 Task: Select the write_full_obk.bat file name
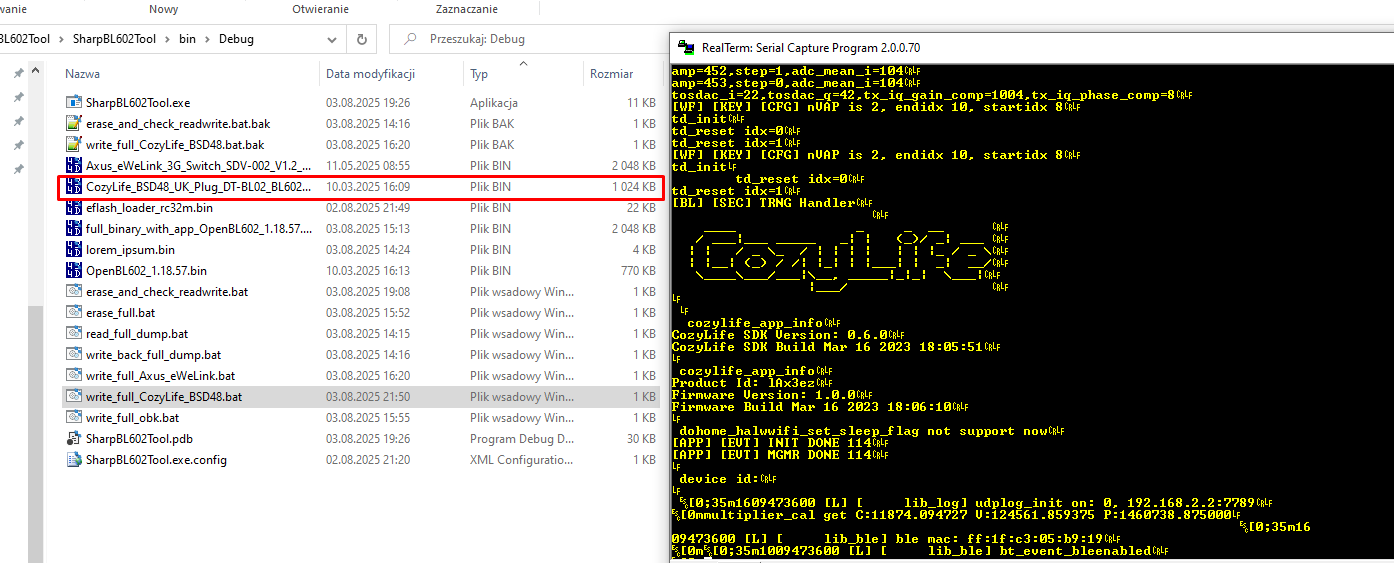[133, 417]
